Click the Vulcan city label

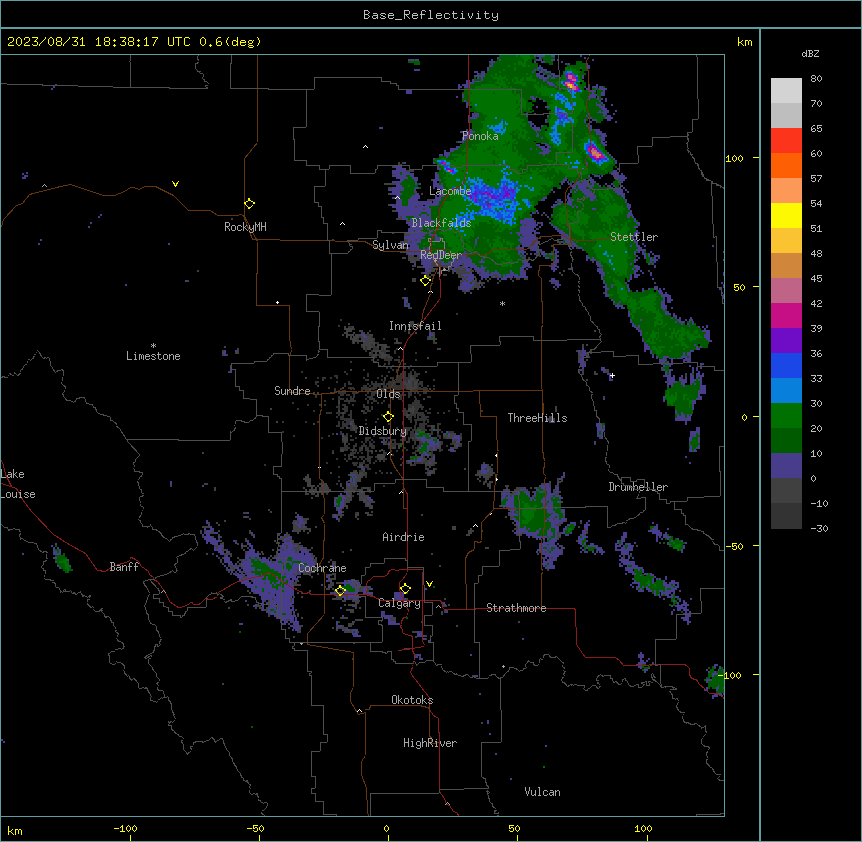coord(542,792)
